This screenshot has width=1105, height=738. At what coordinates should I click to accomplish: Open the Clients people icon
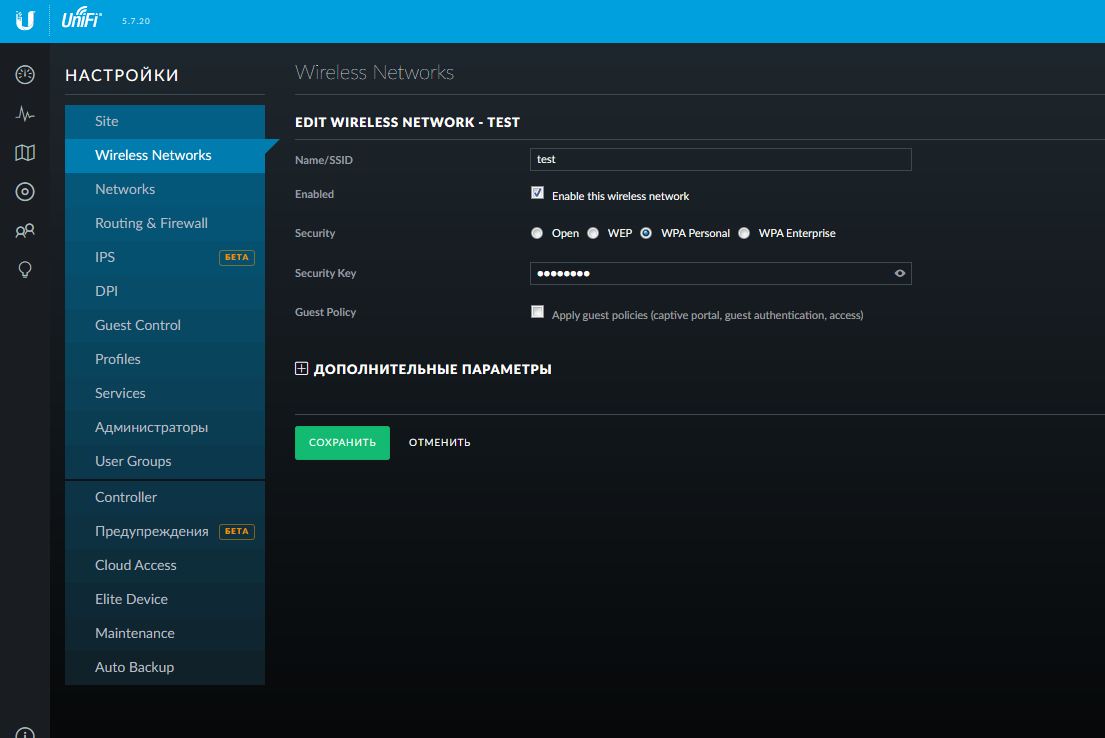25,231
